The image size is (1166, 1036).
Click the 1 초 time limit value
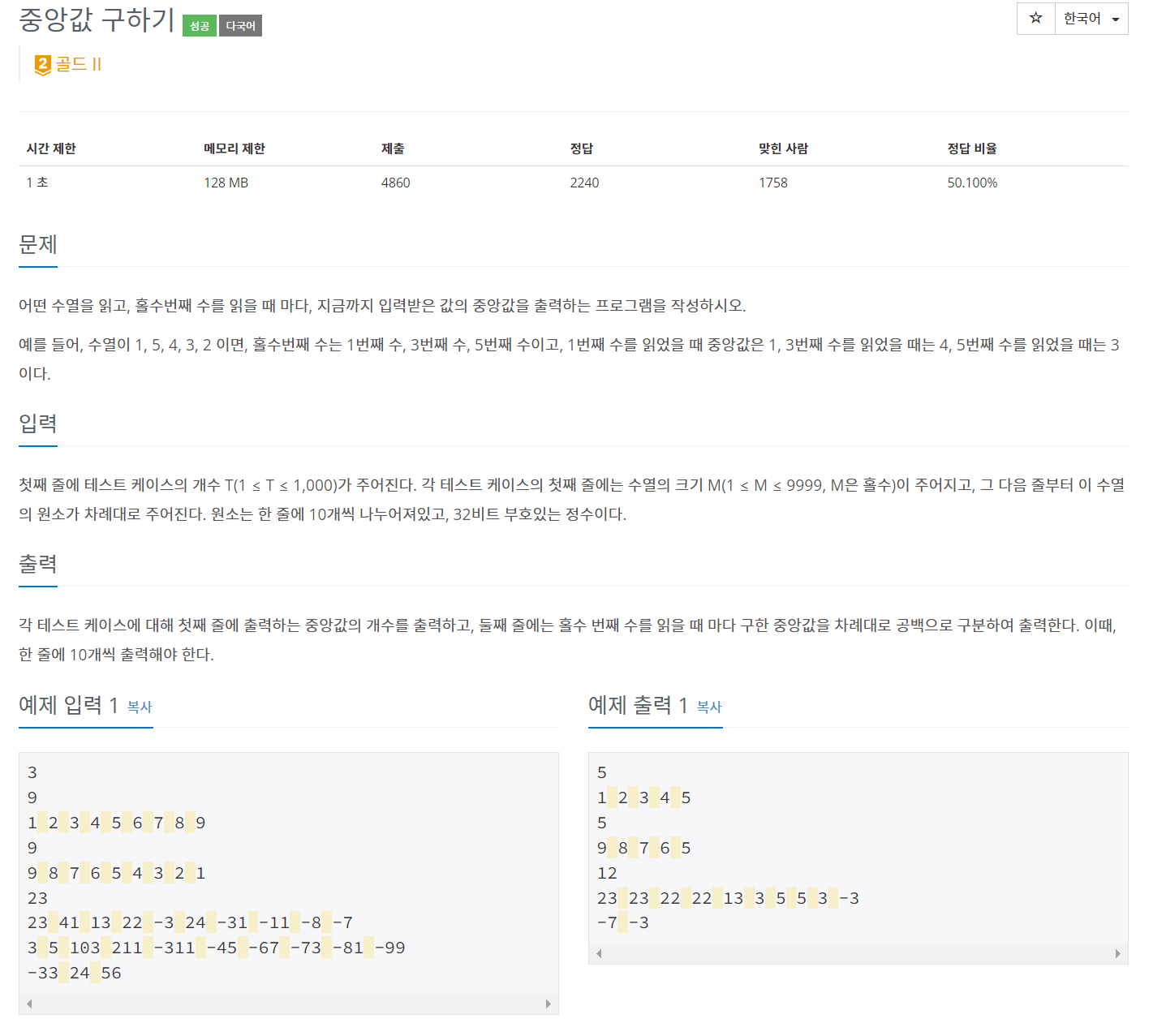tap(37, 183)
